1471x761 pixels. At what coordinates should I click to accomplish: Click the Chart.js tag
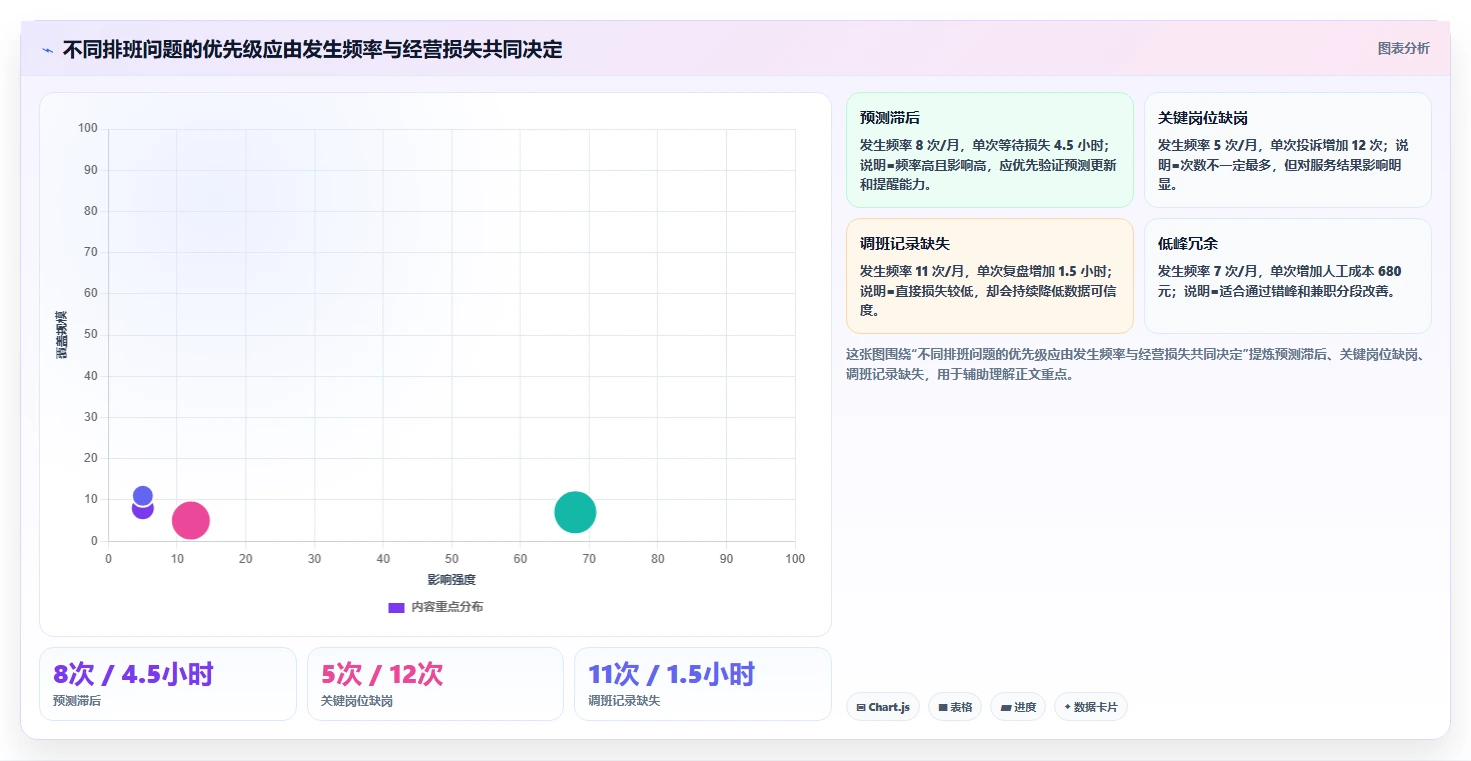[x=883, y=707]
